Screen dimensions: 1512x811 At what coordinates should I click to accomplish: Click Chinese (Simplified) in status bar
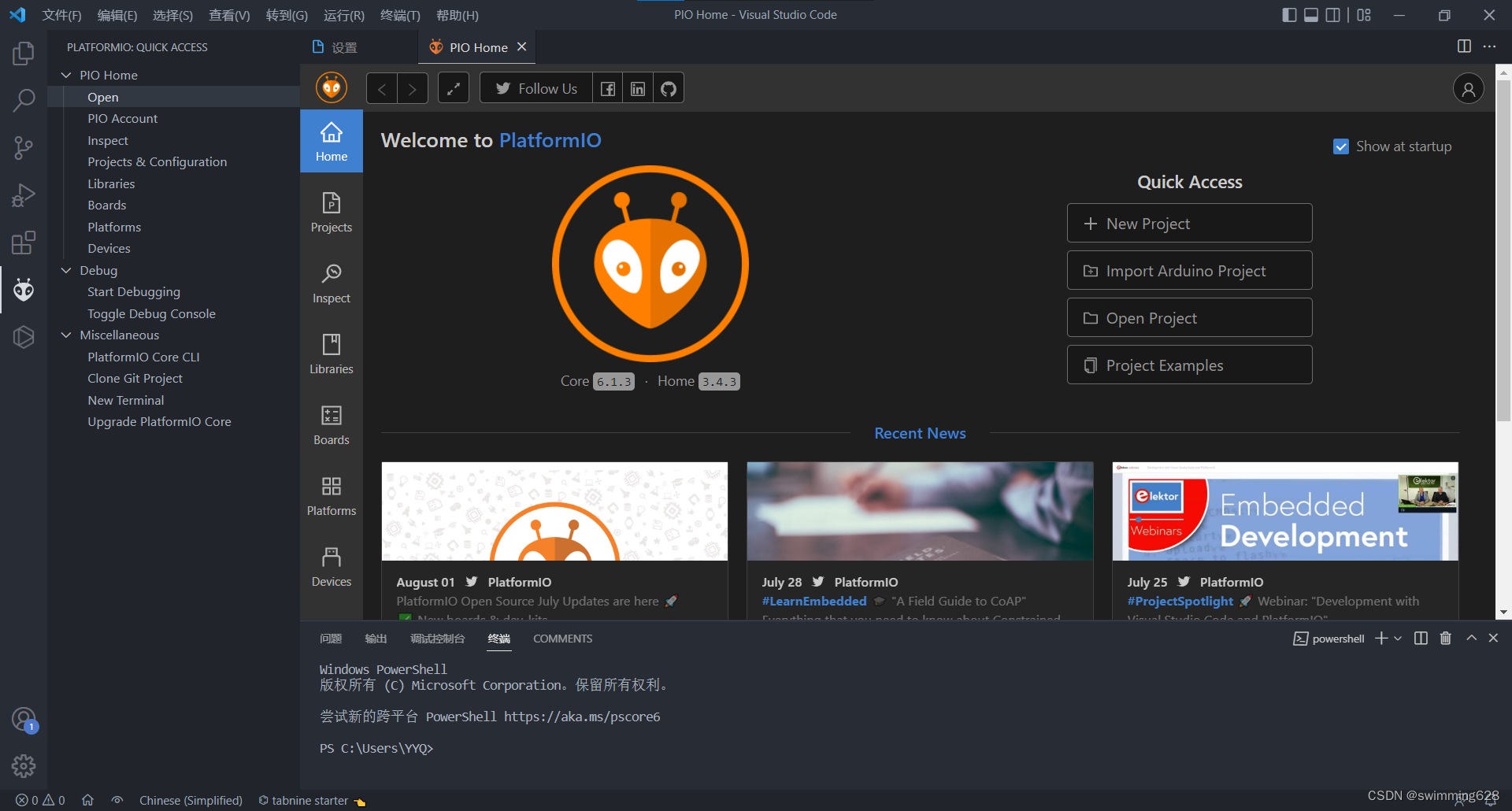tap(191, 800)
